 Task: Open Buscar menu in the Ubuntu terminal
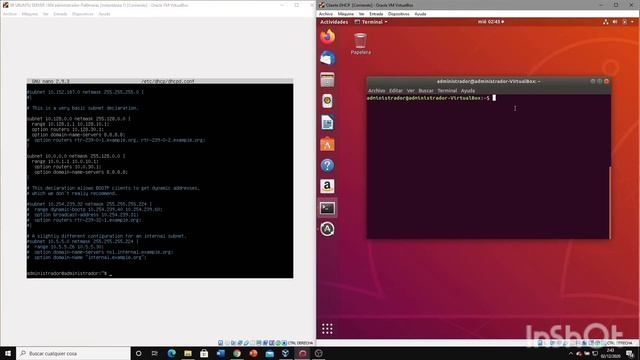point(426,91)
